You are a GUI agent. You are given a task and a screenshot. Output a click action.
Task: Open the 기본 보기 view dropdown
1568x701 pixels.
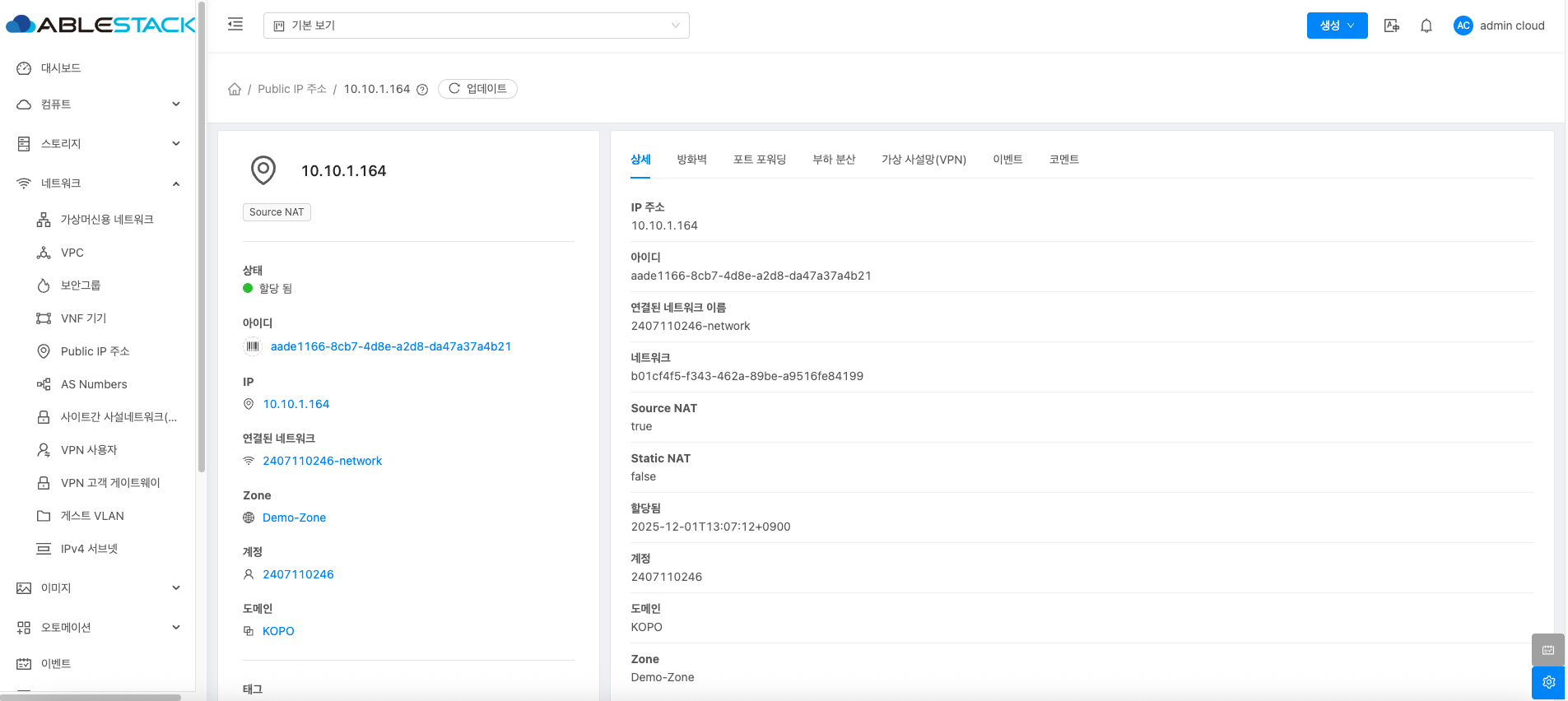476,26
